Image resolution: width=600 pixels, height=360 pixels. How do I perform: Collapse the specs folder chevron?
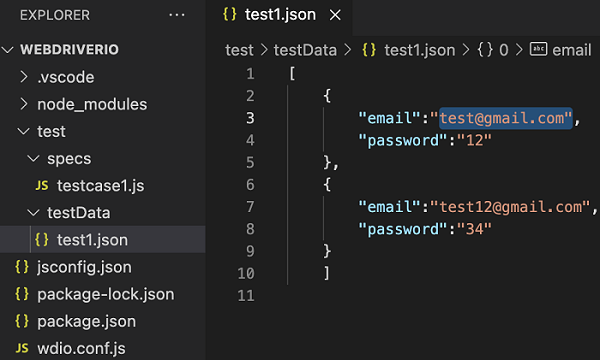click(x=34, y=159)
